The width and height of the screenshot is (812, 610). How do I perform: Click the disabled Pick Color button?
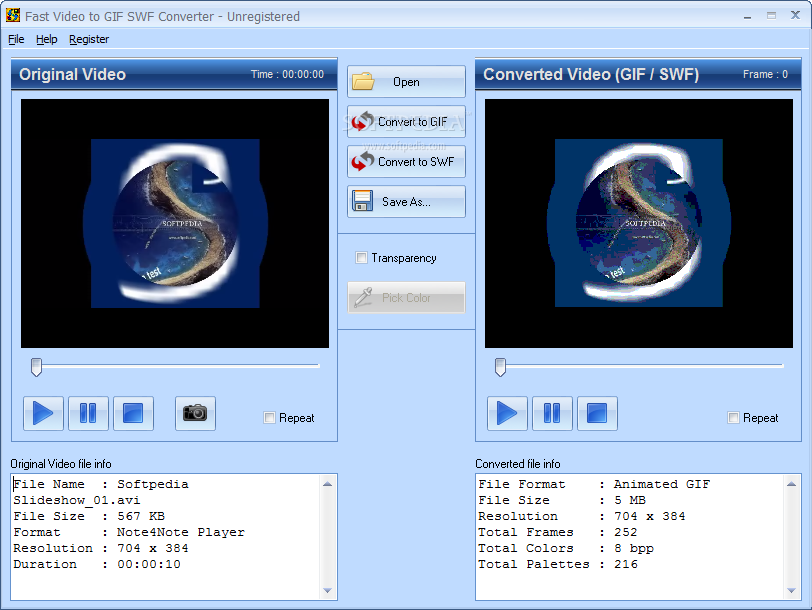407,298
